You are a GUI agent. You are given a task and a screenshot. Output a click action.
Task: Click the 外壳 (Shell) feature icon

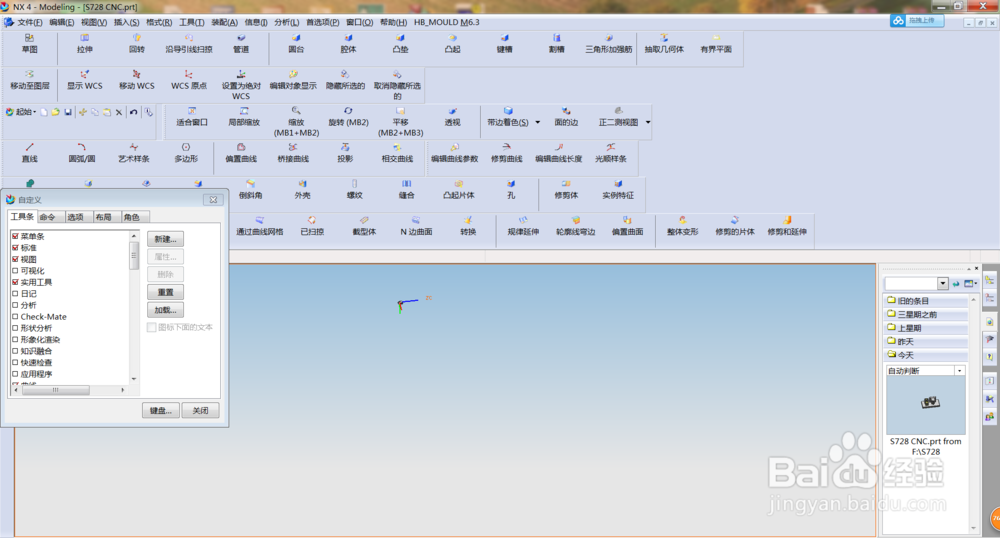(302, 184)
